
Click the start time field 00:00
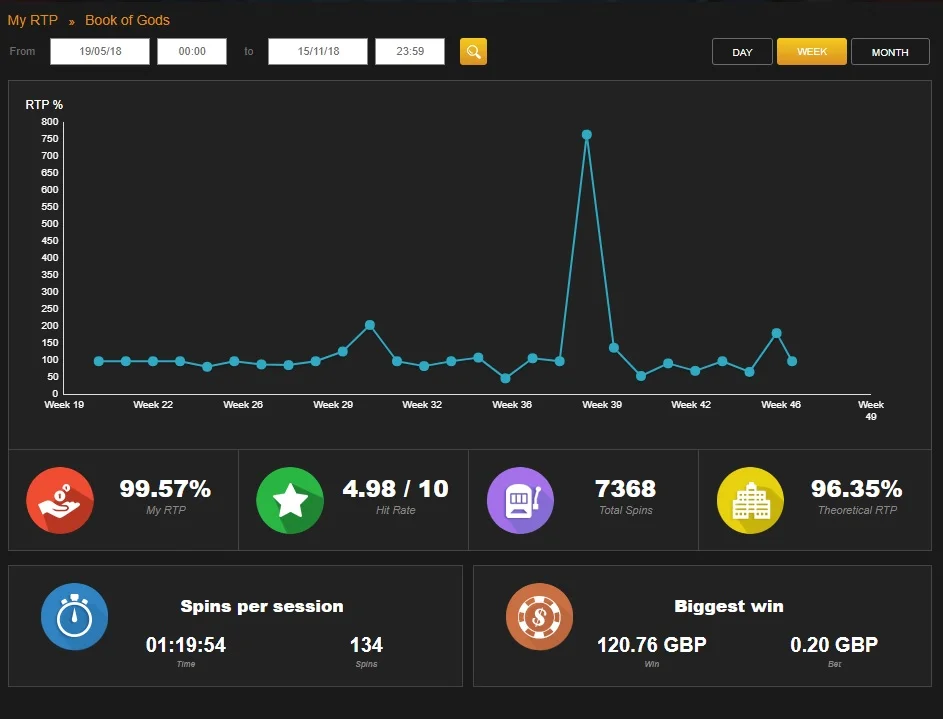click(192, 52)
